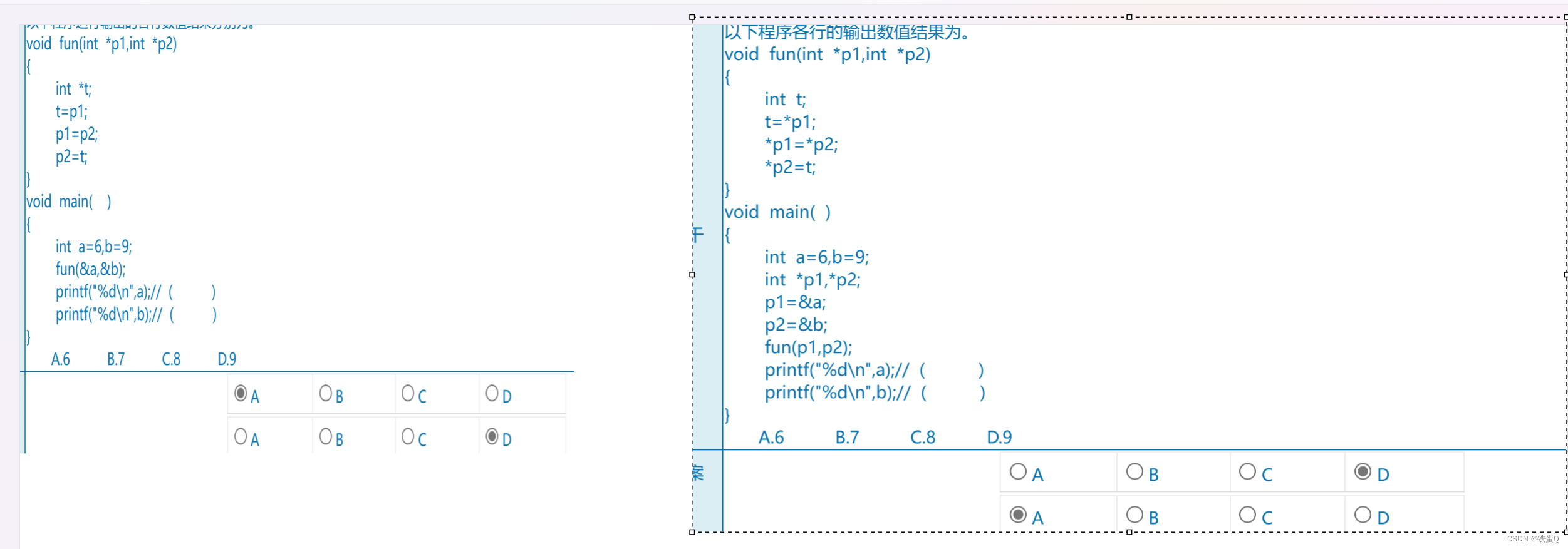1568x549 pixels.
Task: Click the right question's Chinese heading text
Action: (x=847, y=33)
